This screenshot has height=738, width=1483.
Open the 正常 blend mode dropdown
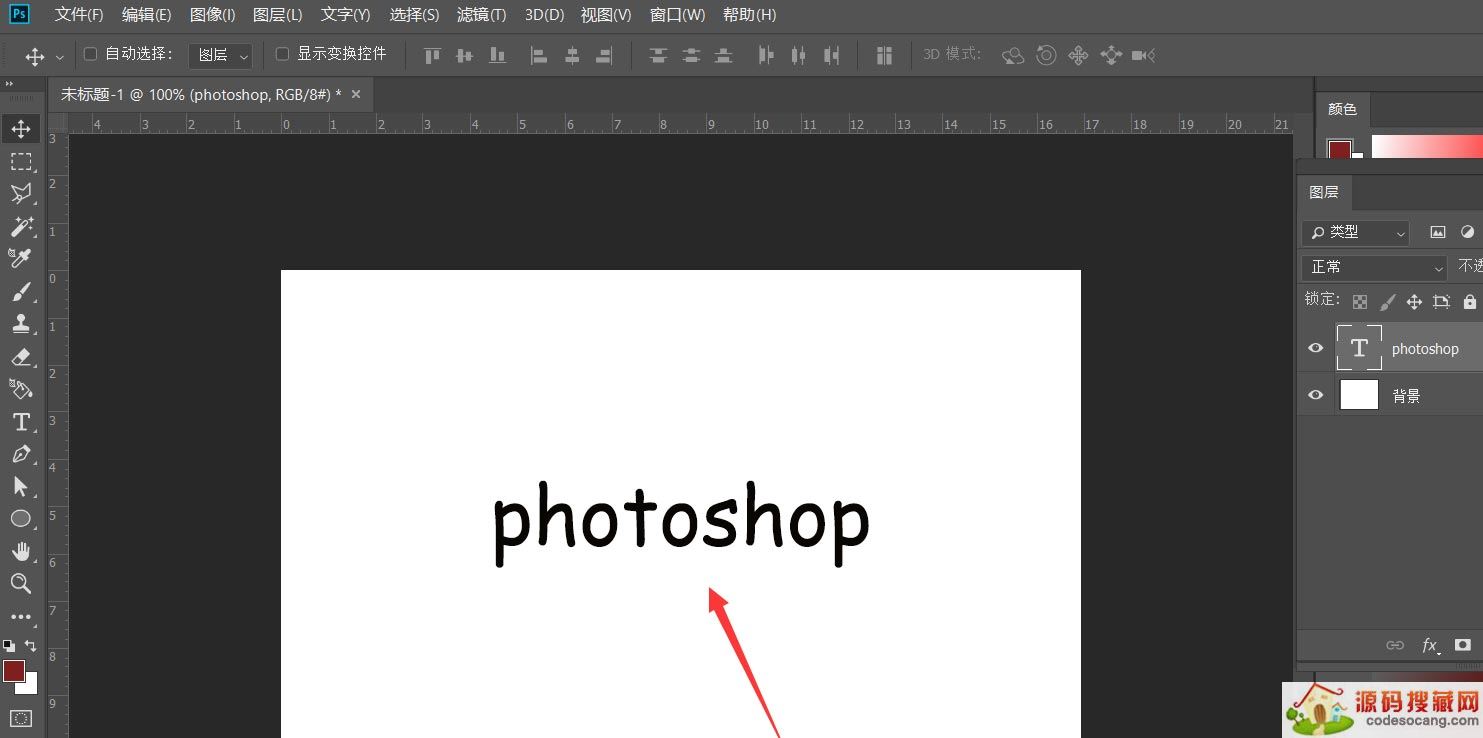pos(1375,267)
